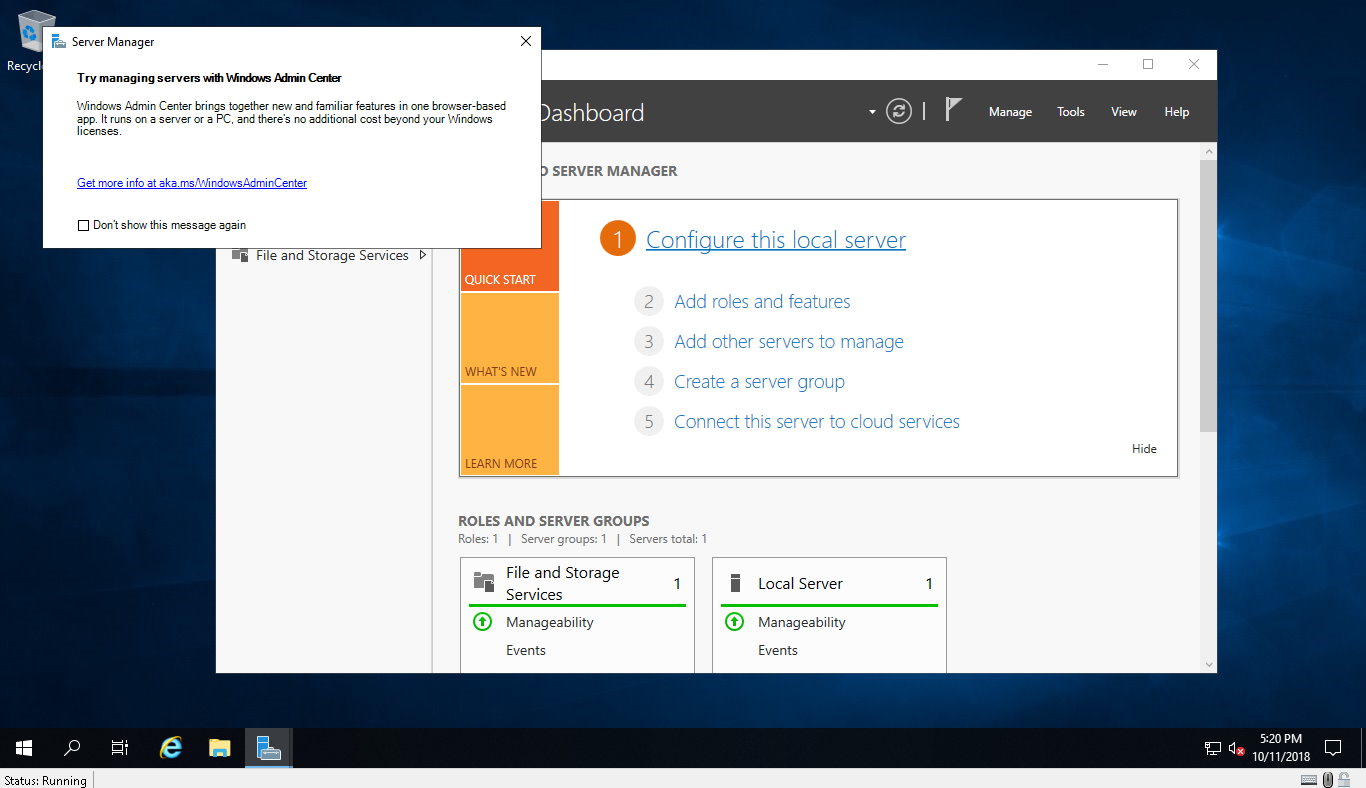The height and width of the screenshot is (788, 1366).
Task: Follow the Windows Admin Center info link
Action: click(x=191, y=183)
